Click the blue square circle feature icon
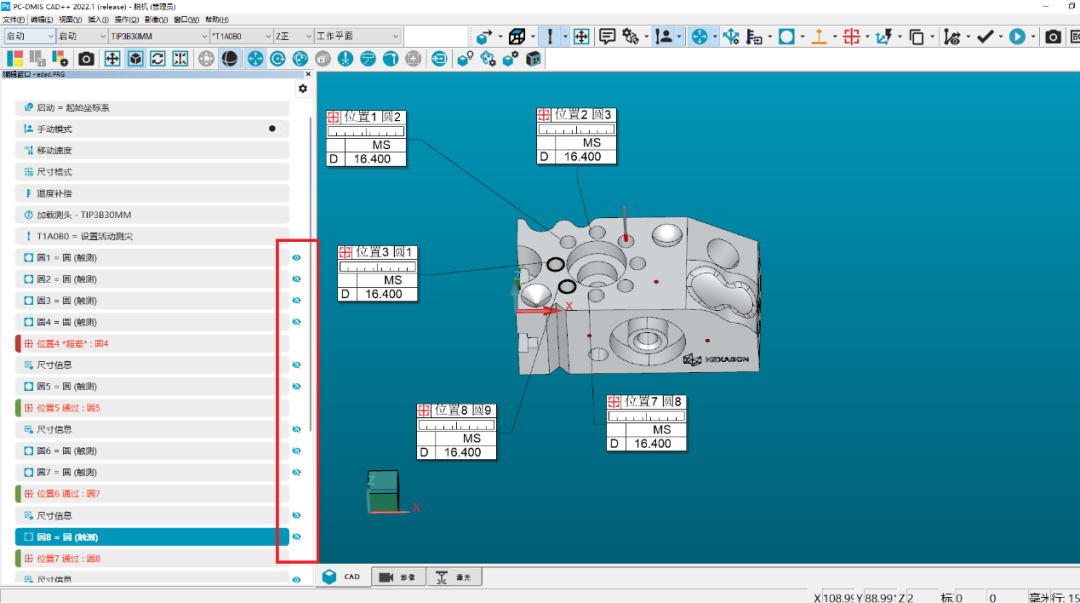Screen dimensions: 1080x603 [x=786, y=37]
